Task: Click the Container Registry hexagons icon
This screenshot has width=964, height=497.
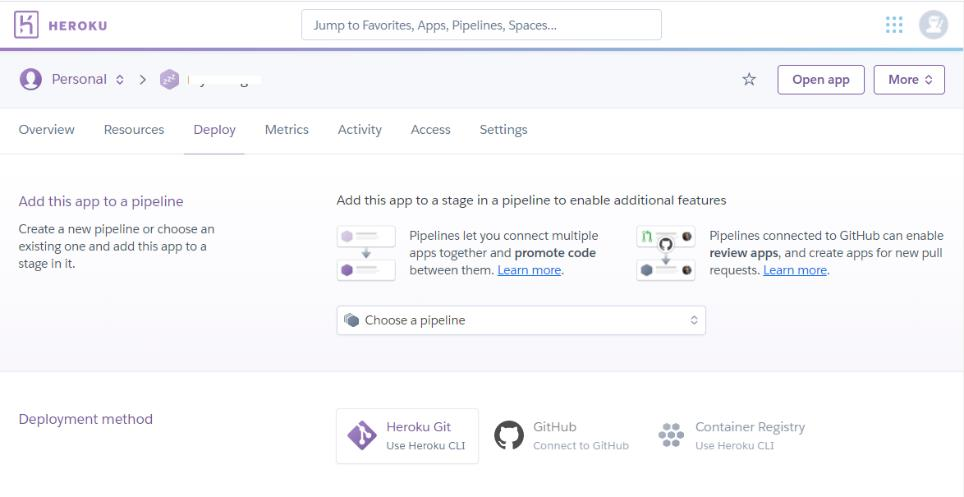Action: [671, 435]
